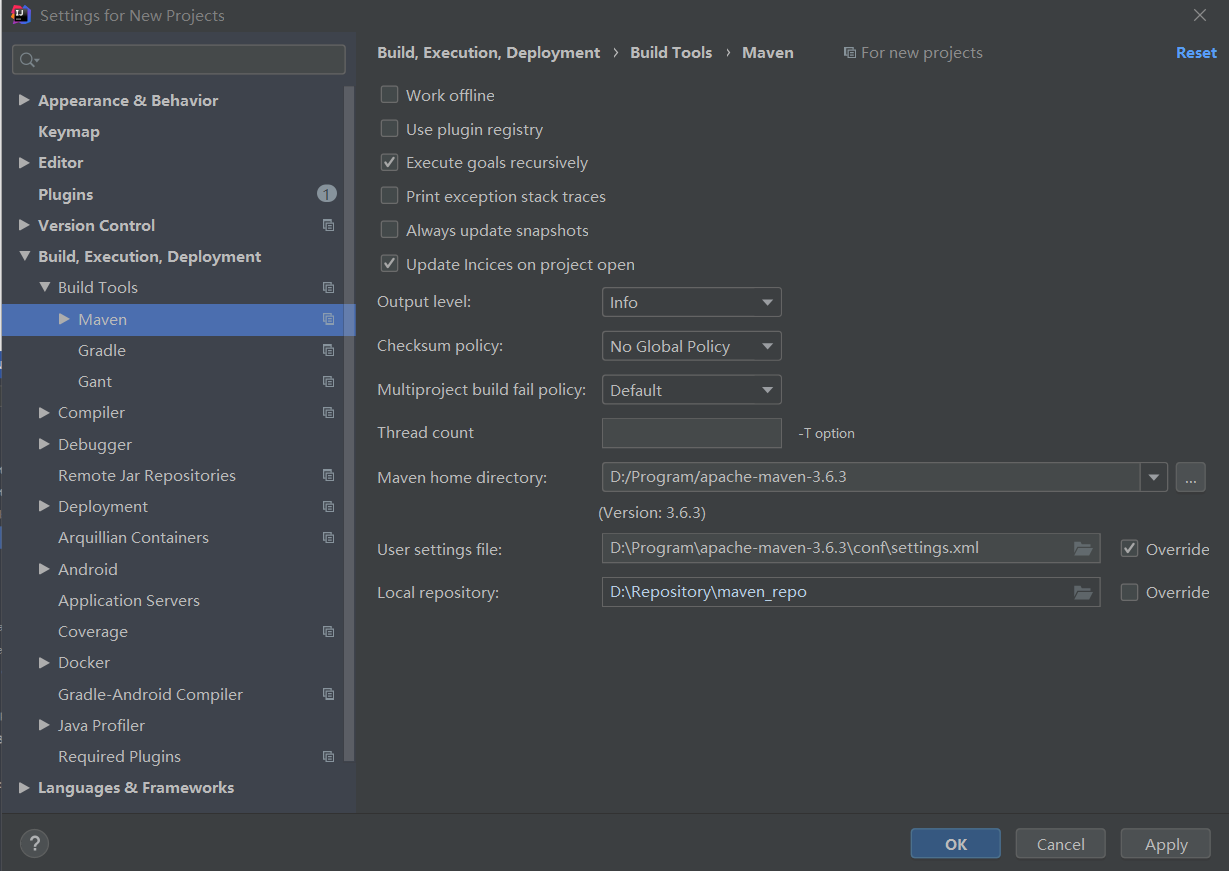Click the project-level icon beside Gradle-Android Compiler
The height and width of the screenshot is (871, 1229).
pyautogui.click(x=328, y=694)
